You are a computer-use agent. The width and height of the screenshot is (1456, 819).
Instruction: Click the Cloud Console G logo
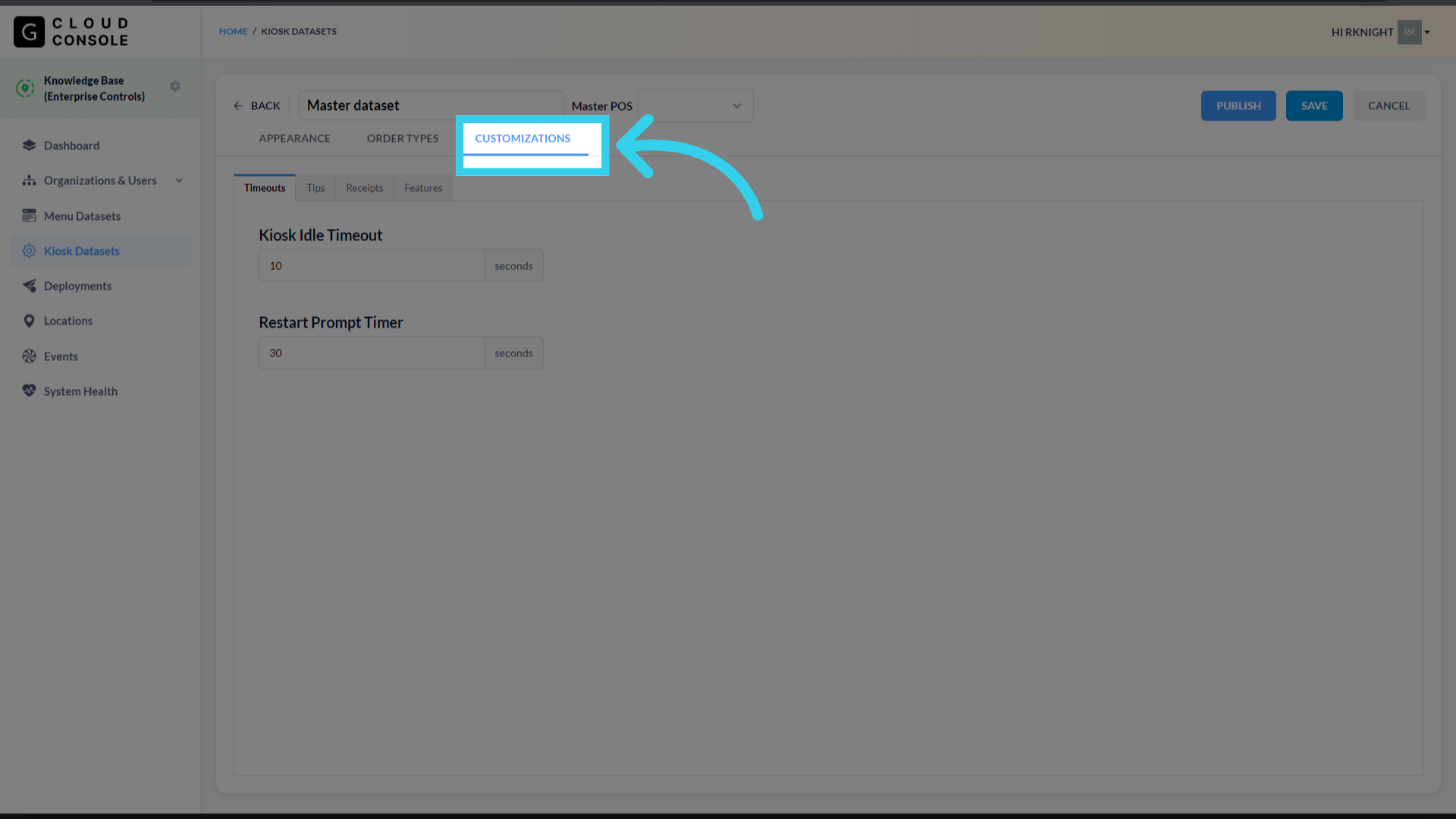[x=29, y=32]
